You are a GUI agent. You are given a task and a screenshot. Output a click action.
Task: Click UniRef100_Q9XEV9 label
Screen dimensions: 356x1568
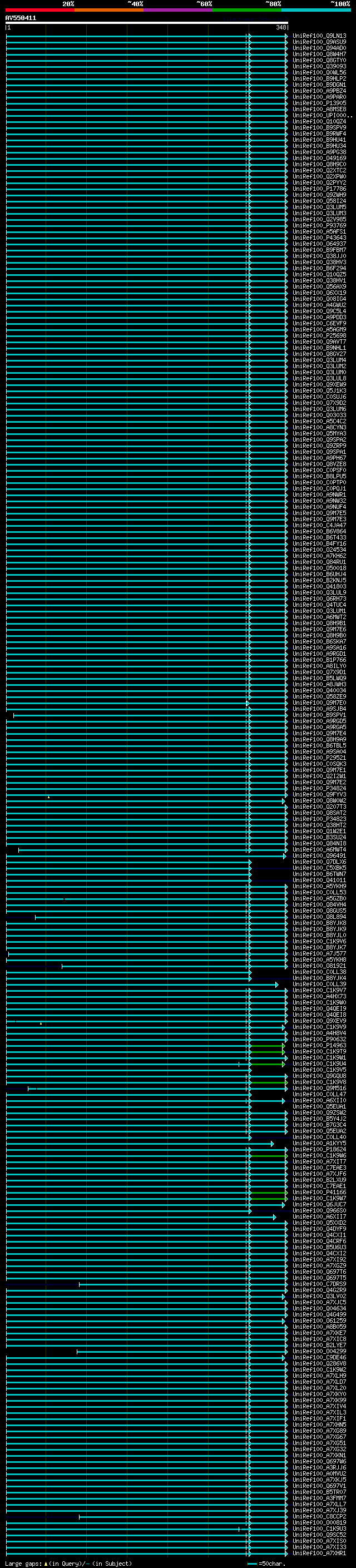click(x=319, y=1021)
